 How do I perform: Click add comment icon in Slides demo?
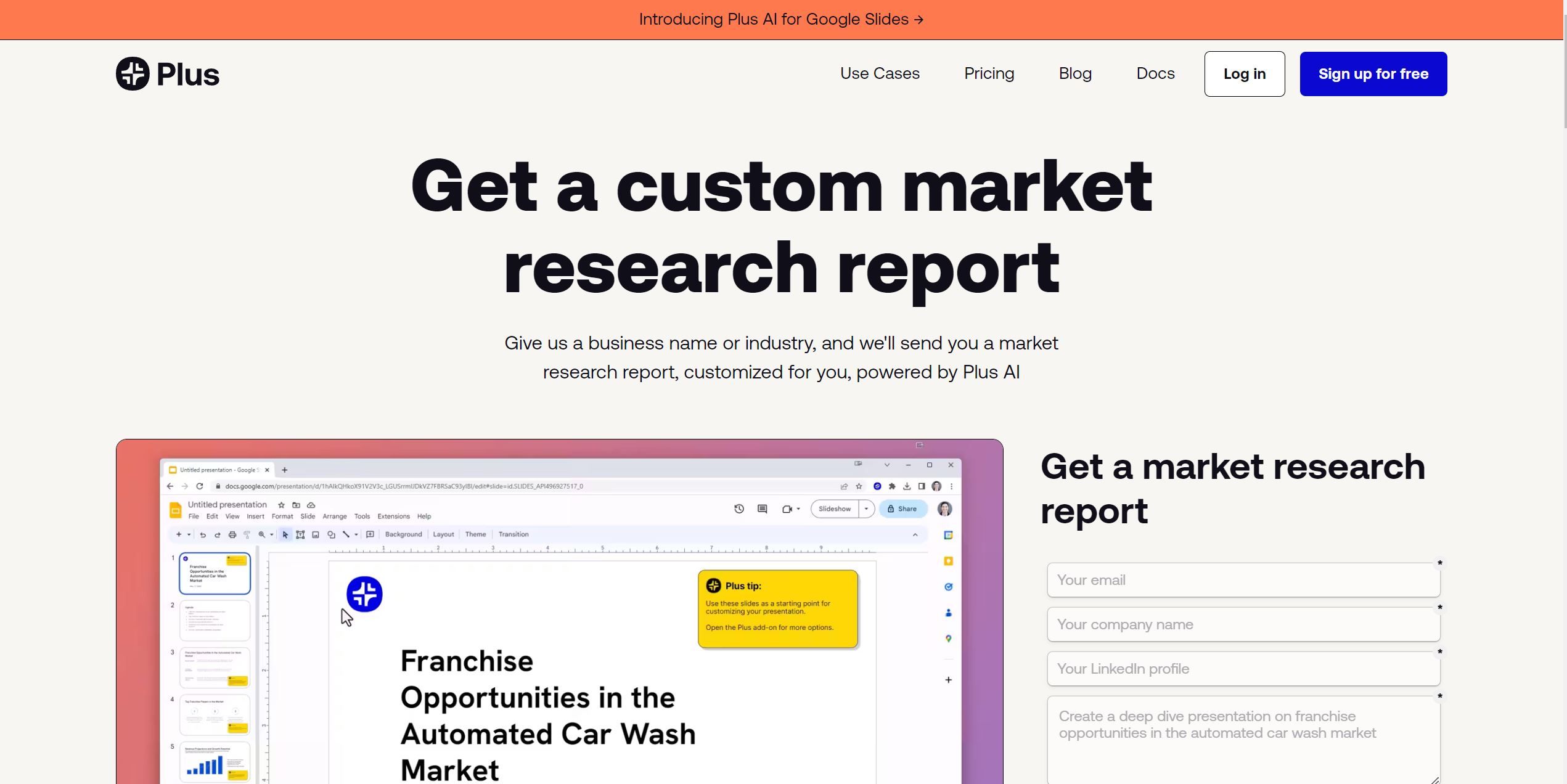pyautogui.click(x=370, y=535)
